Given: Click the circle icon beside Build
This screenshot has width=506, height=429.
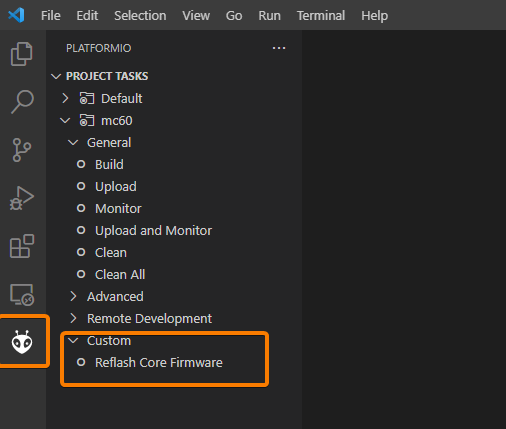Looking at the screenshot, I should pyautogui.click(x=81, y=164).
